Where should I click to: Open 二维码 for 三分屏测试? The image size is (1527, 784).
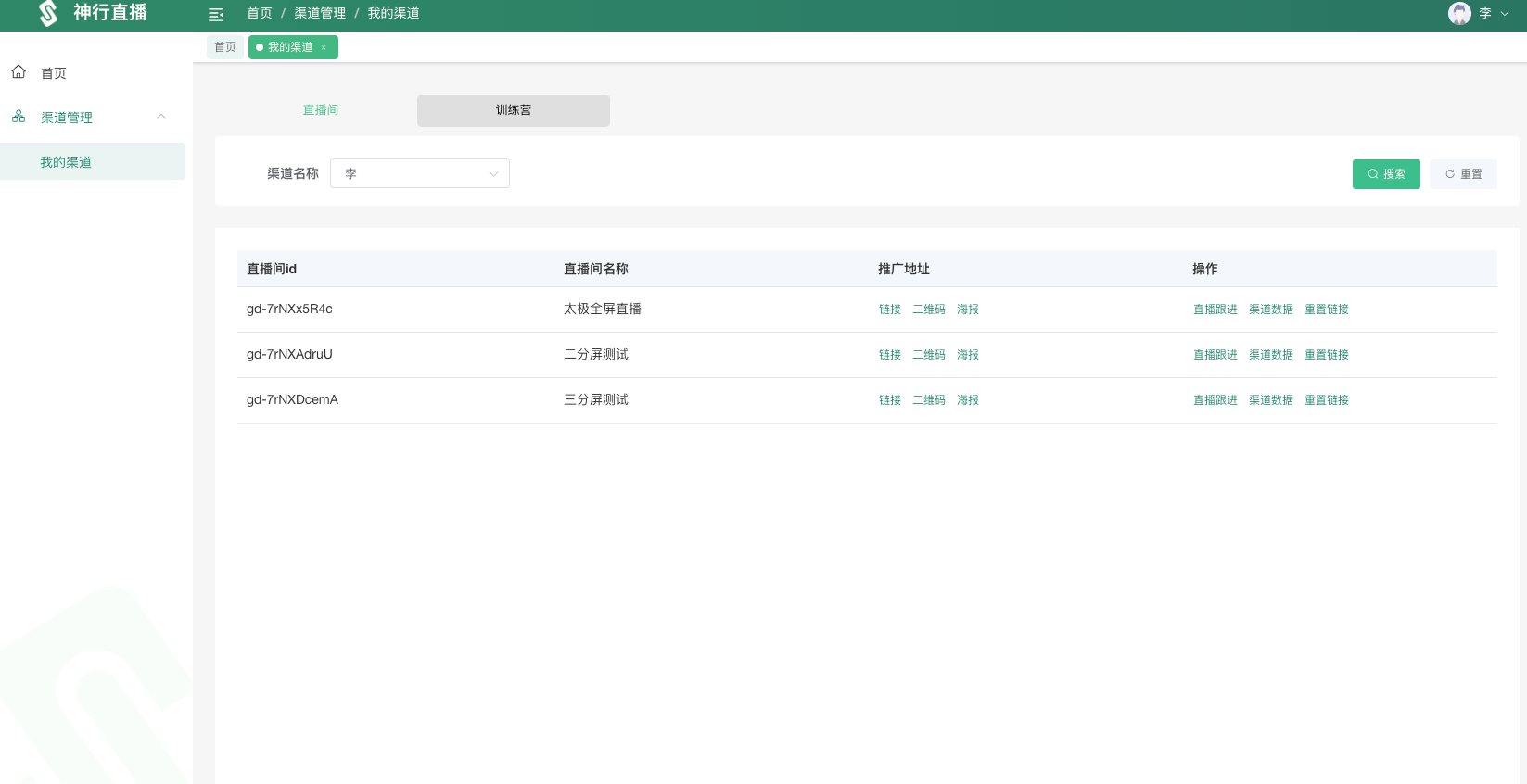pyautogui.click(x=929, y=400)
